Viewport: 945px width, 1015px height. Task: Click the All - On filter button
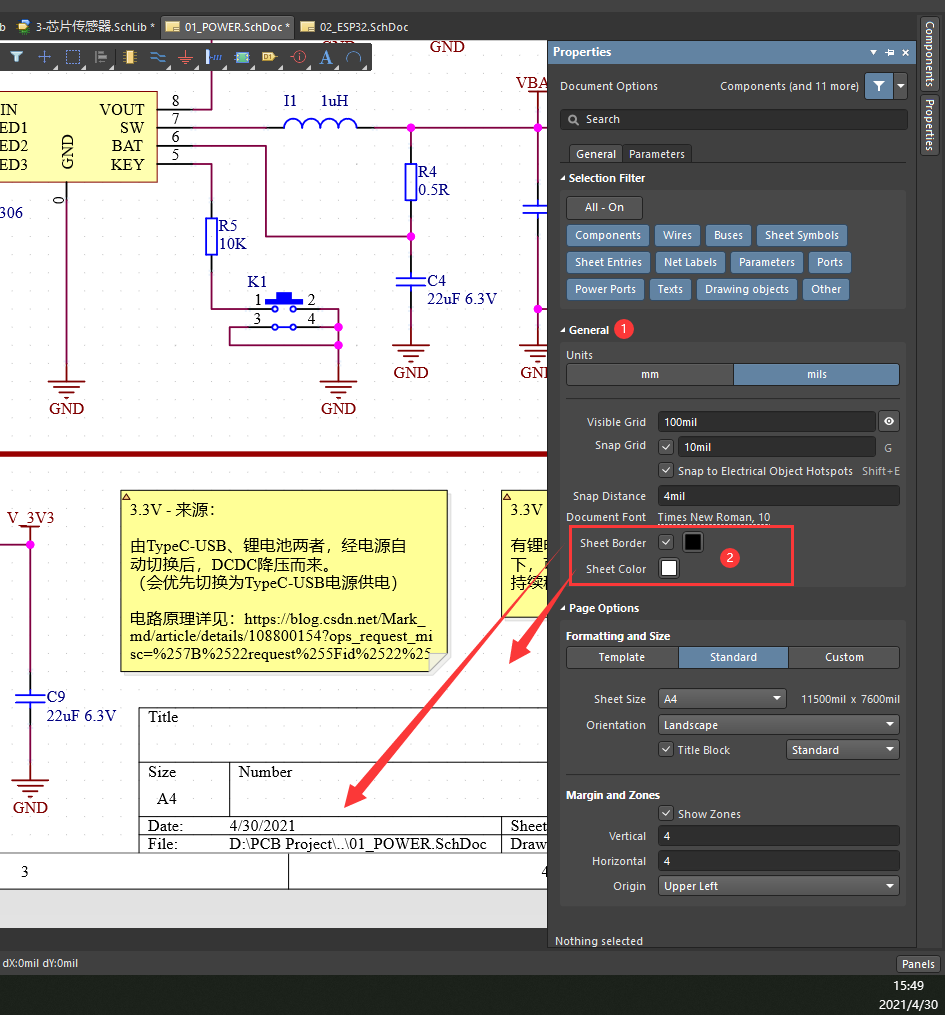[604, 207]
